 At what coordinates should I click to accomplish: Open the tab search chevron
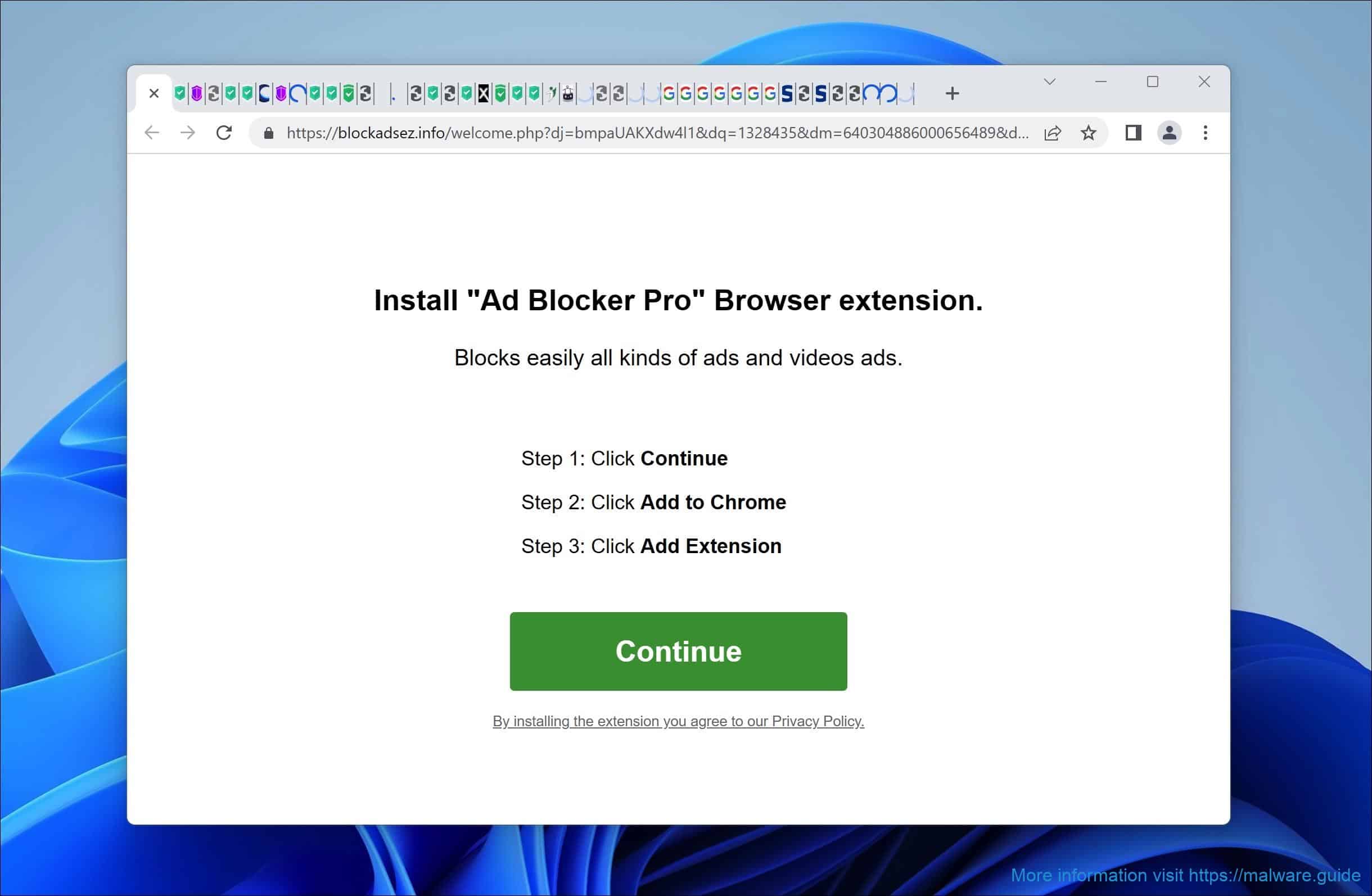pyautogui.click(x=1049, y=82)
